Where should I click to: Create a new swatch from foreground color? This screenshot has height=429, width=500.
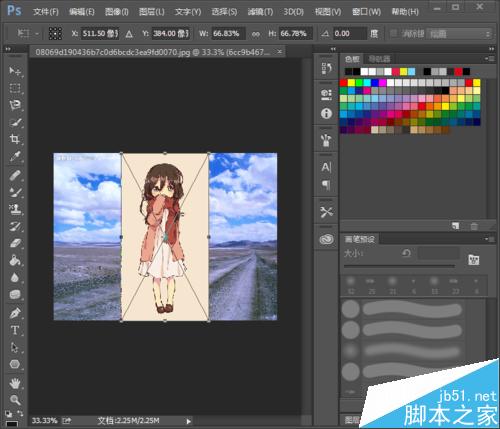pos(455,226)
